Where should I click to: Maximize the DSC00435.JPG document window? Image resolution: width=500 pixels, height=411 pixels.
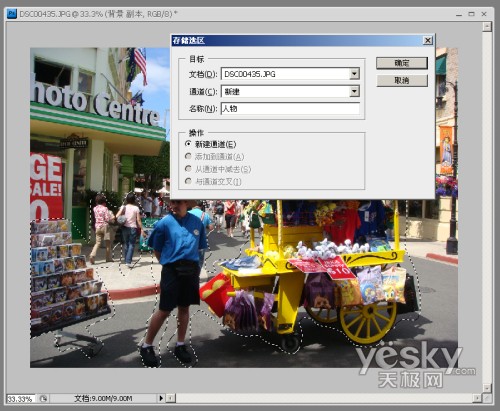pos(471,14)
